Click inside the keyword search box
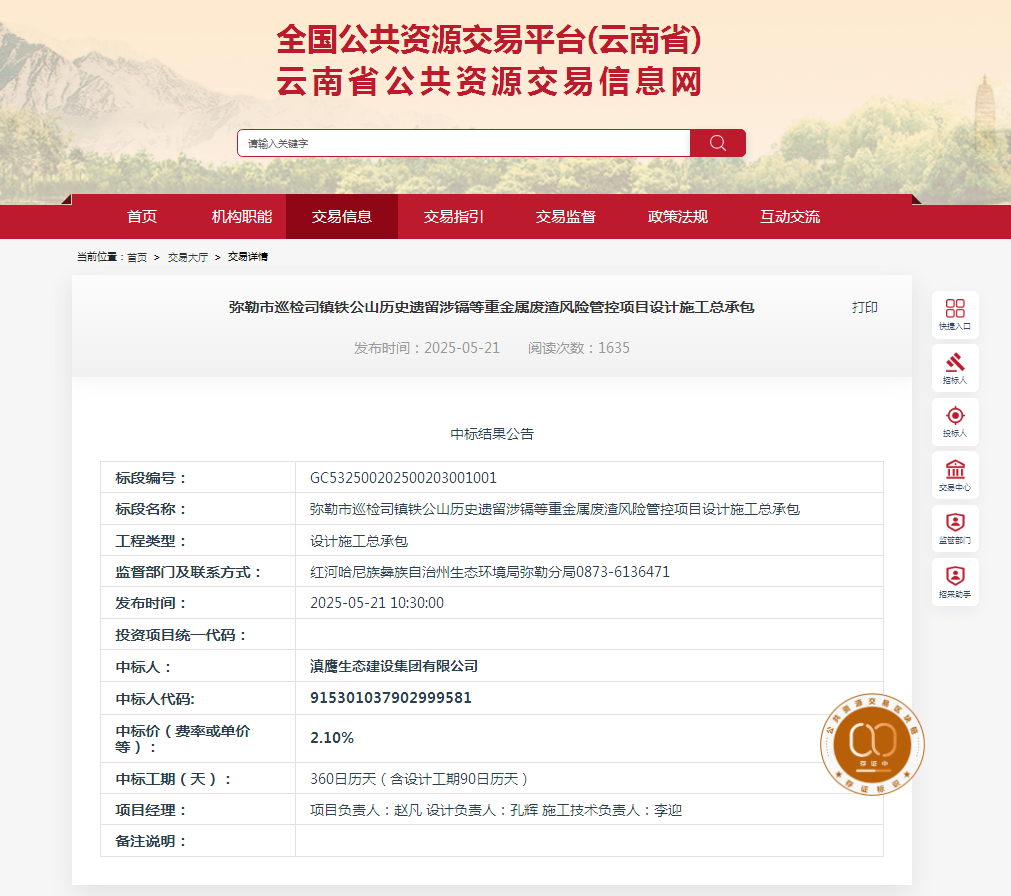1011x896 pixels. click(x=460, y=143)
